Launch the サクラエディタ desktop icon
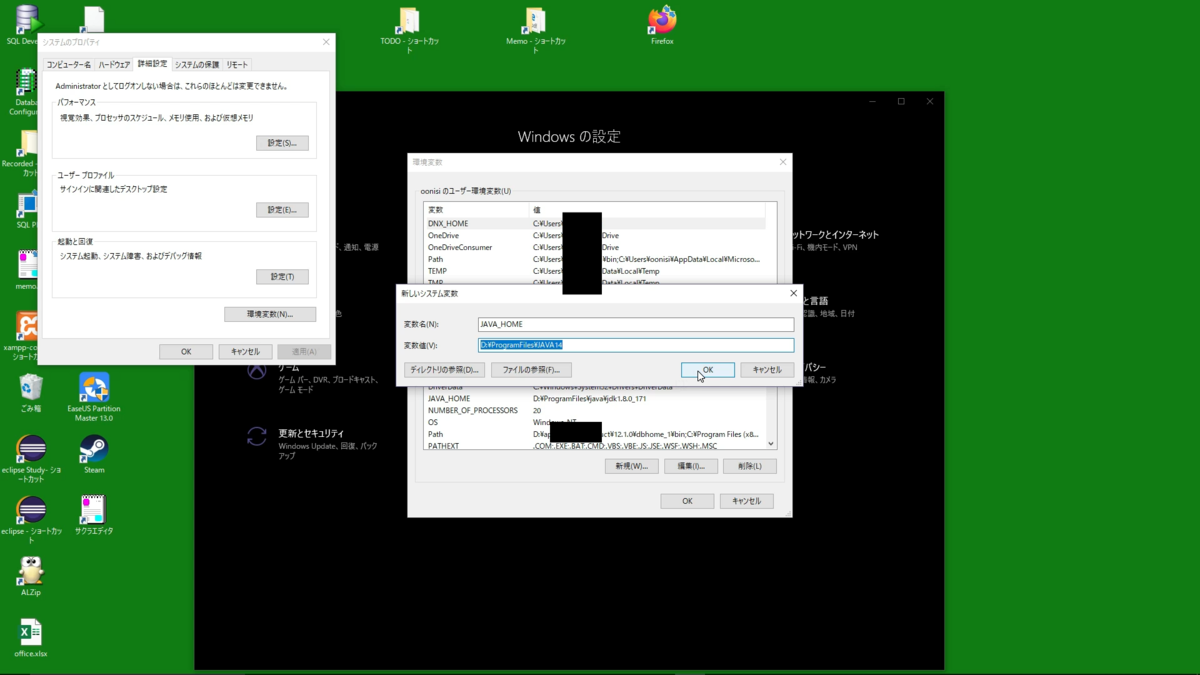1200x675 pixels. point(94,515)
